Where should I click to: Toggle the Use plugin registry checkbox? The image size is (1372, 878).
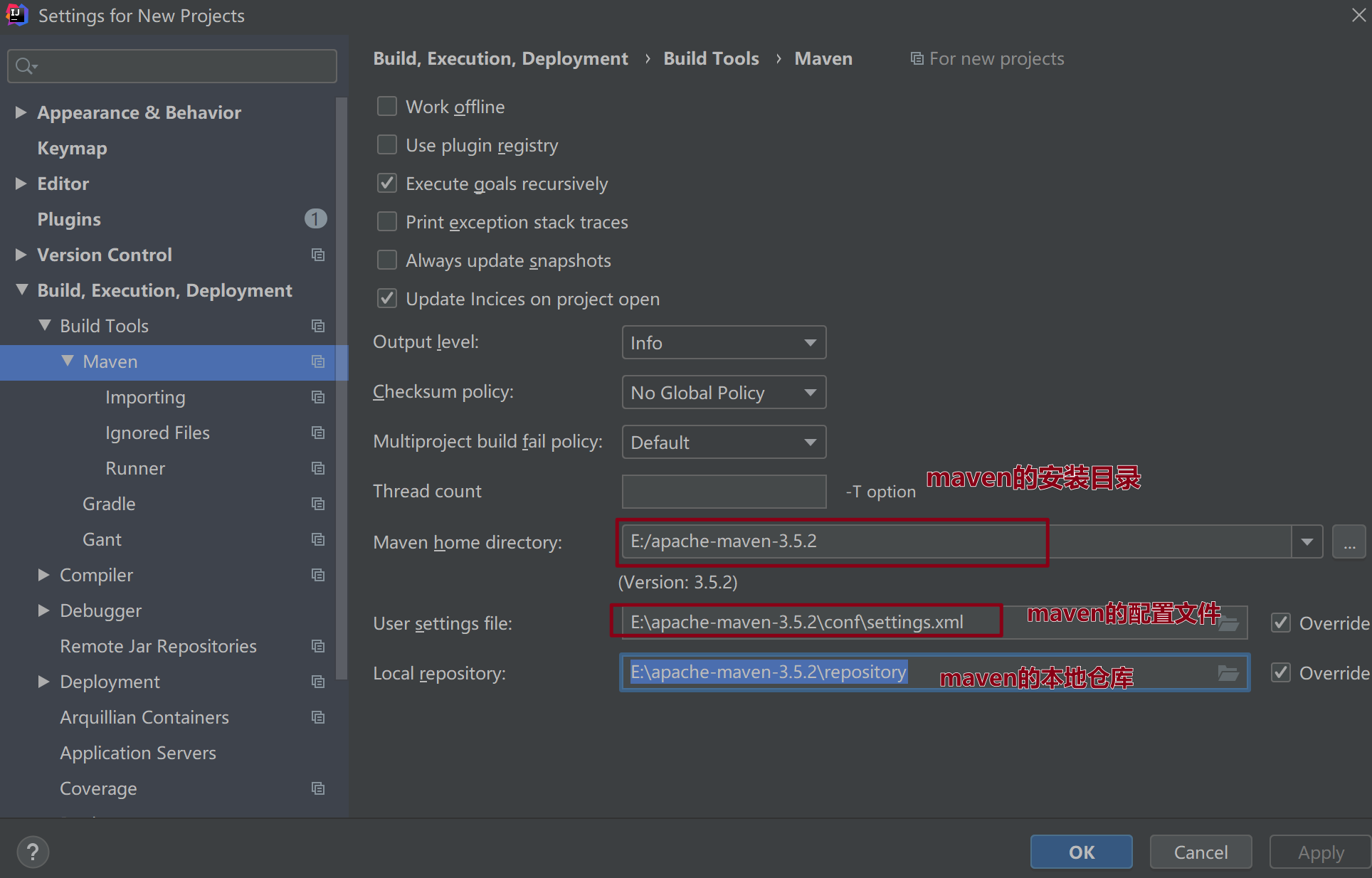tap(387, 144)
